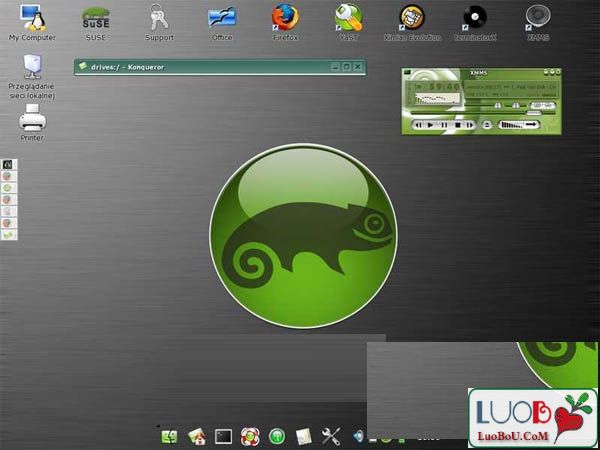Pause playback in XMMS
Screen dimensions: 600x450
click(444, 125)
